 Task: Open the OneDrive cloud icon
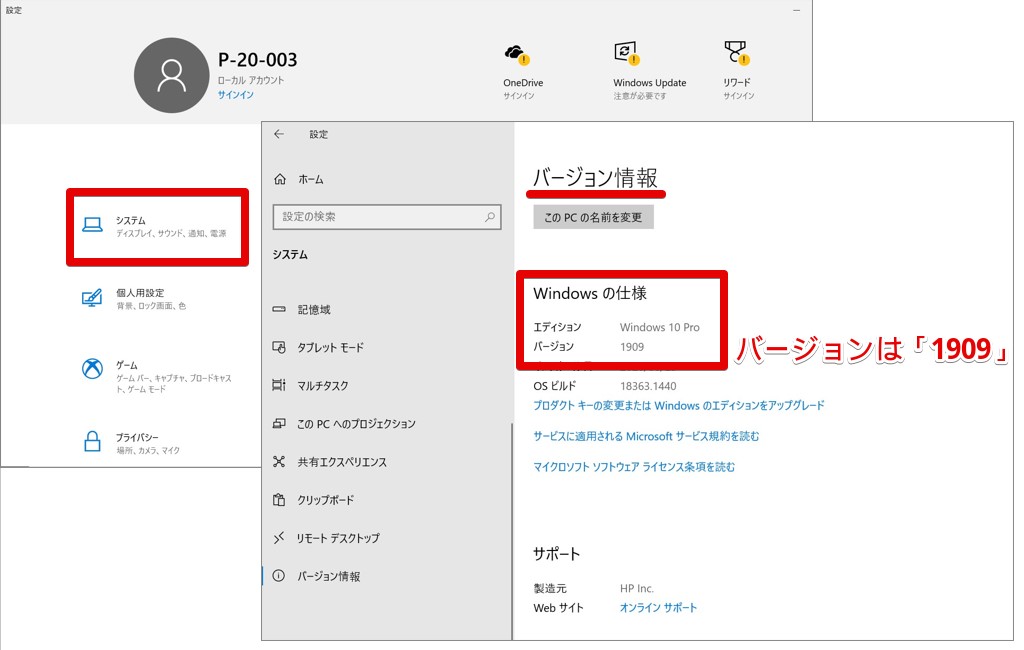click(x=517, y=54)
